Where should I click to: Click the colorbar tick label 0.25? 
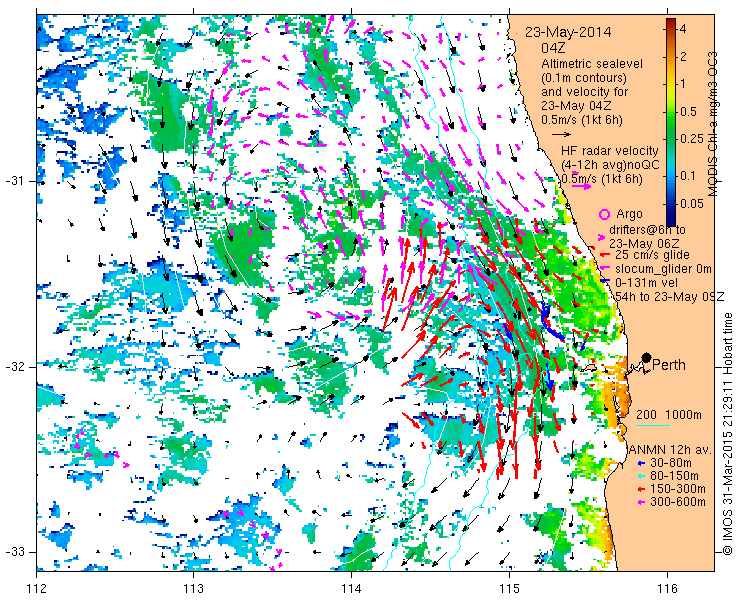[691, 139]
